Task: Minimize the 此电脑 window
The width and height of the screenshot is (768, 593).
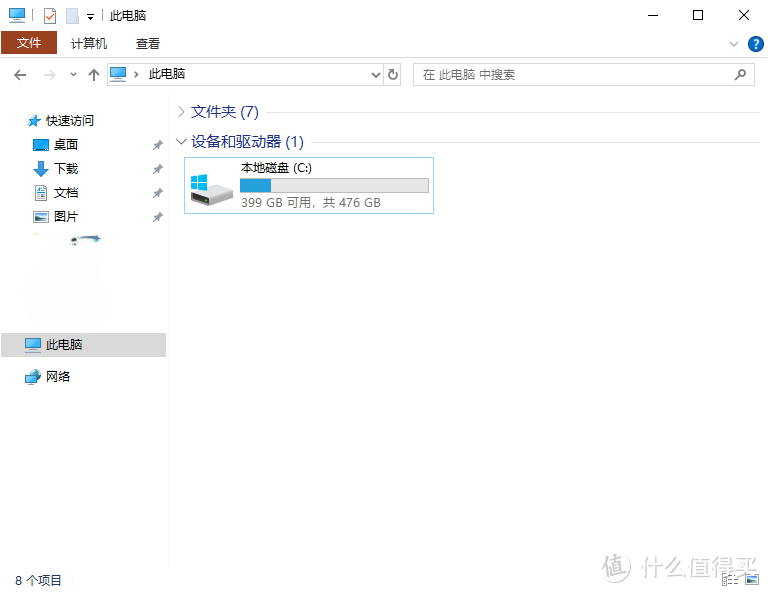Action: click(652, 15)
